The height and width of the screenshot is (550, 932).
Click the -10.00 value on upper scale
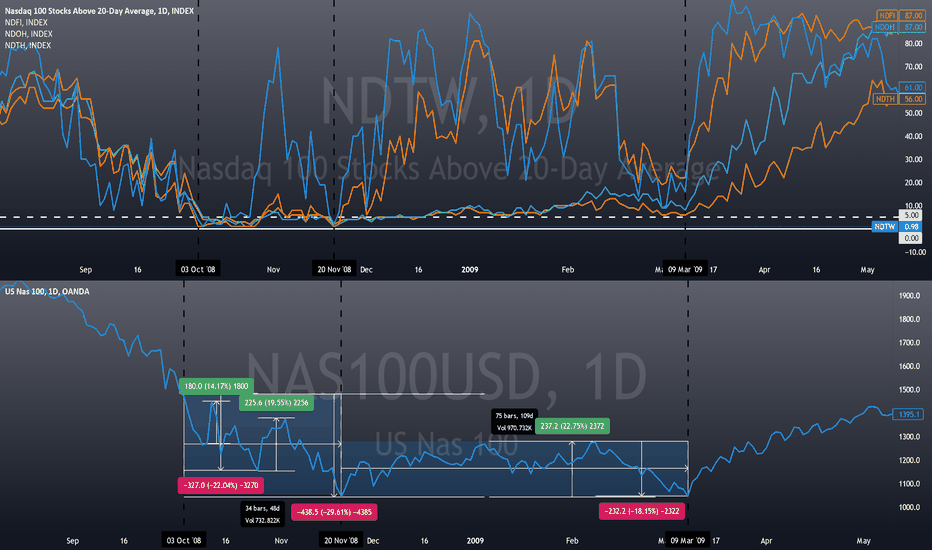(x=915, y=252)
